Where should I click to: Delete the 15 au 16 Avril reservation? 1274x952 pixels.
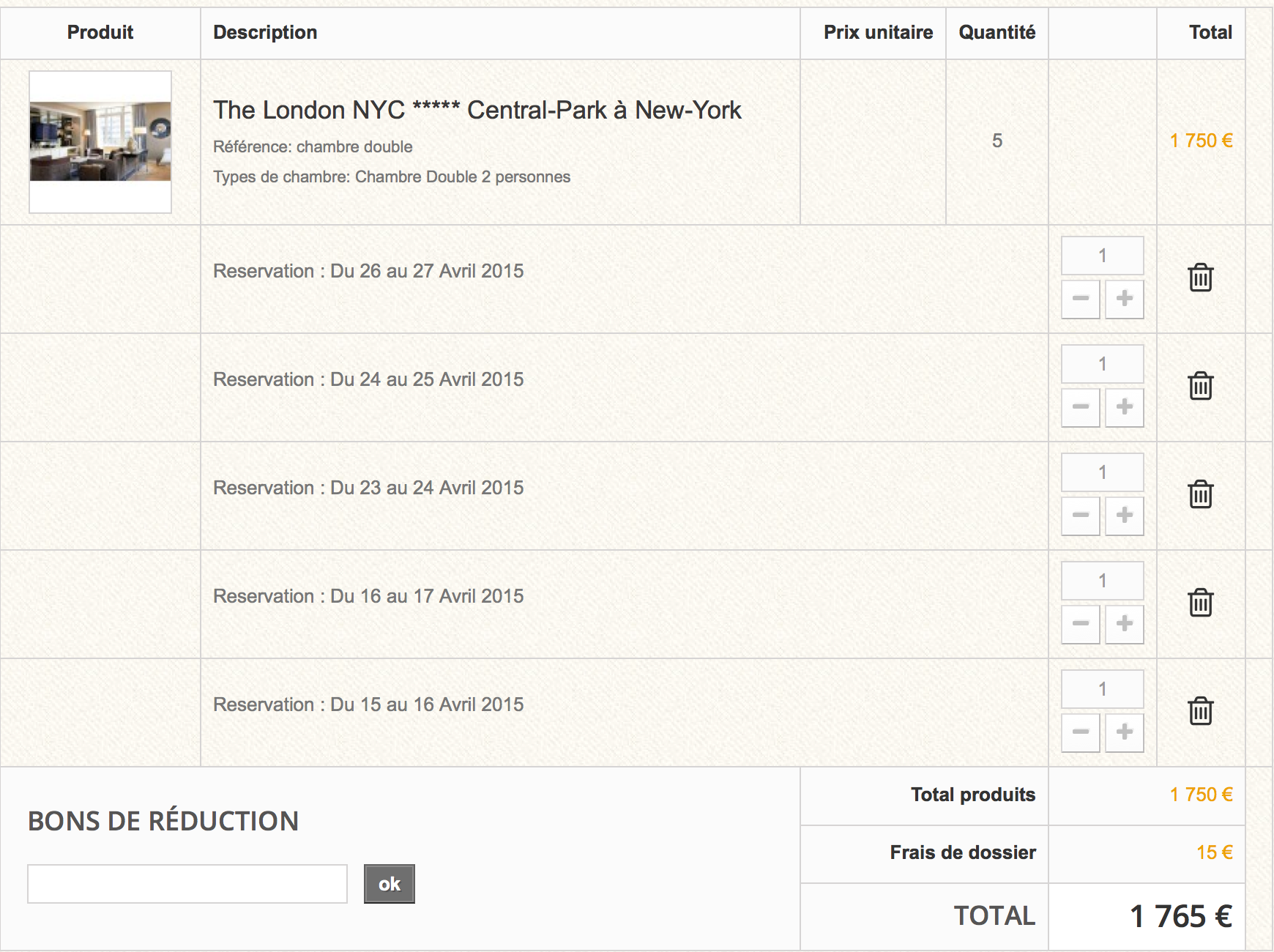tap(1201, 711)
